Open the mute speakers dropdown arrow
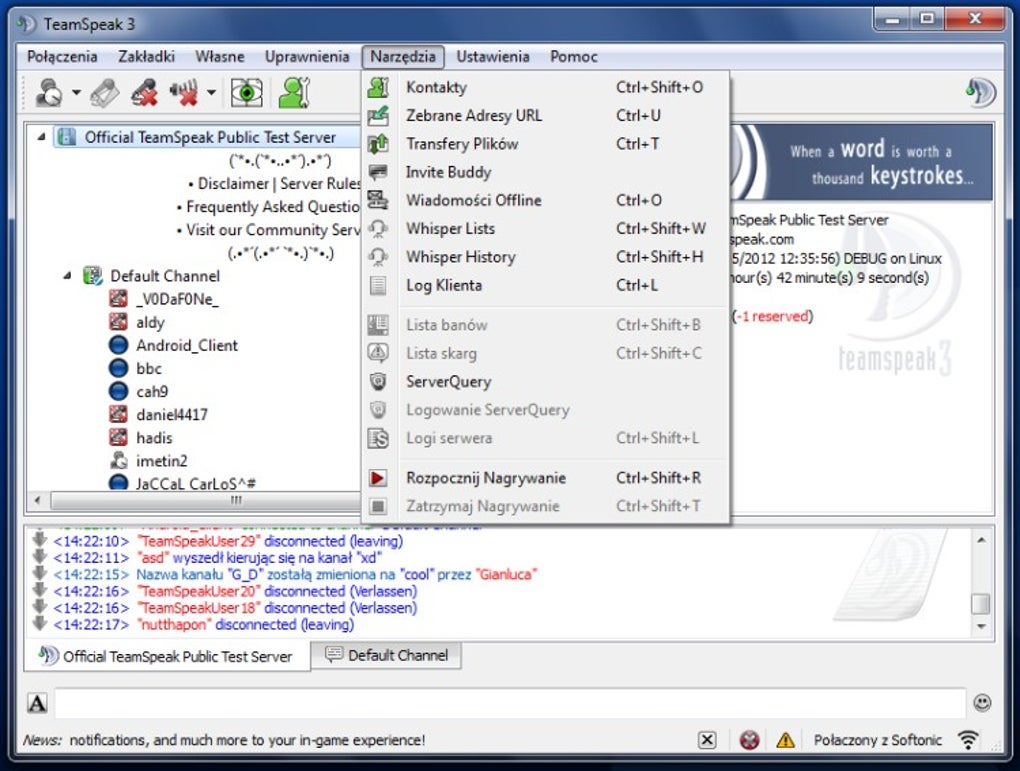The height and width of the screenshot is (771, 1020). [x=211, y=92]
